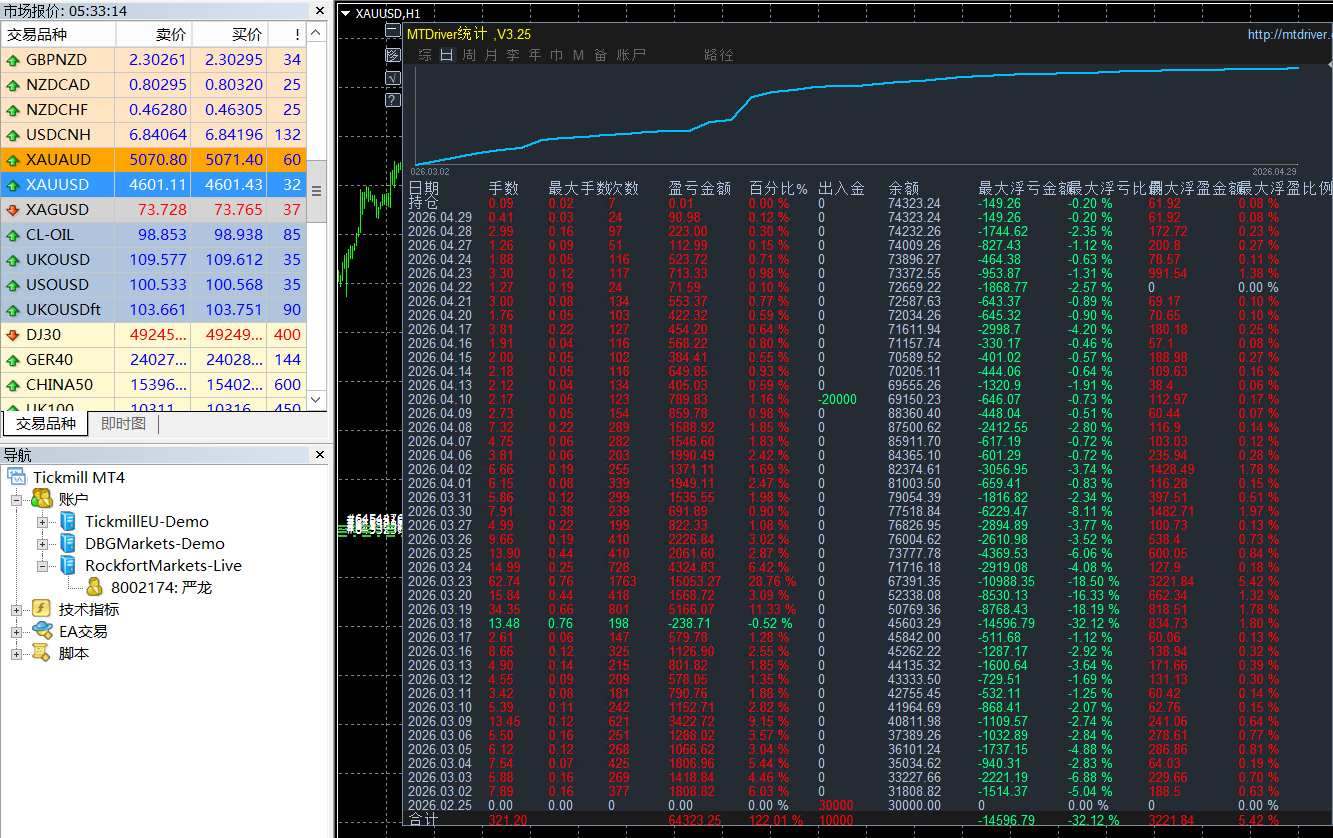Click the red down arrow beside XAGUSD
This screenshot has width=1333, height=838.
(x=13, y=210)
